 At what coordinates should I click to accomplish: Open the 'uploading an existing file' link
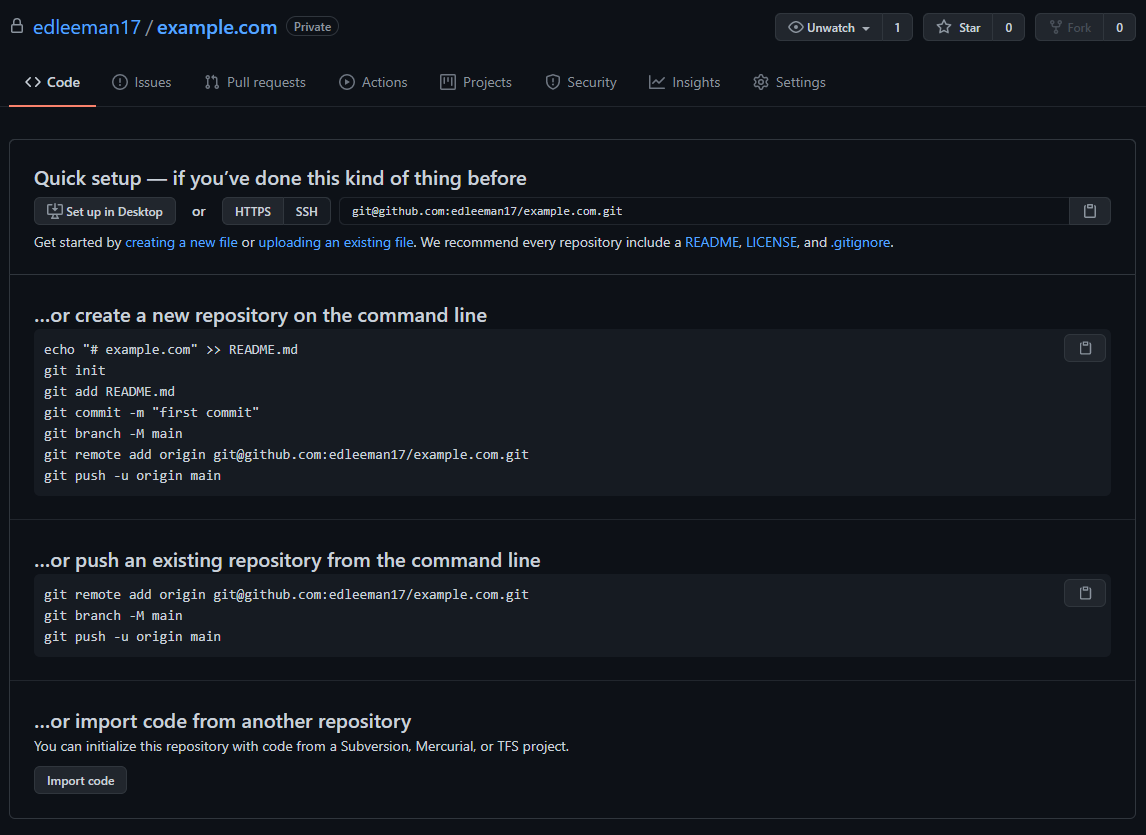[336, 242]
